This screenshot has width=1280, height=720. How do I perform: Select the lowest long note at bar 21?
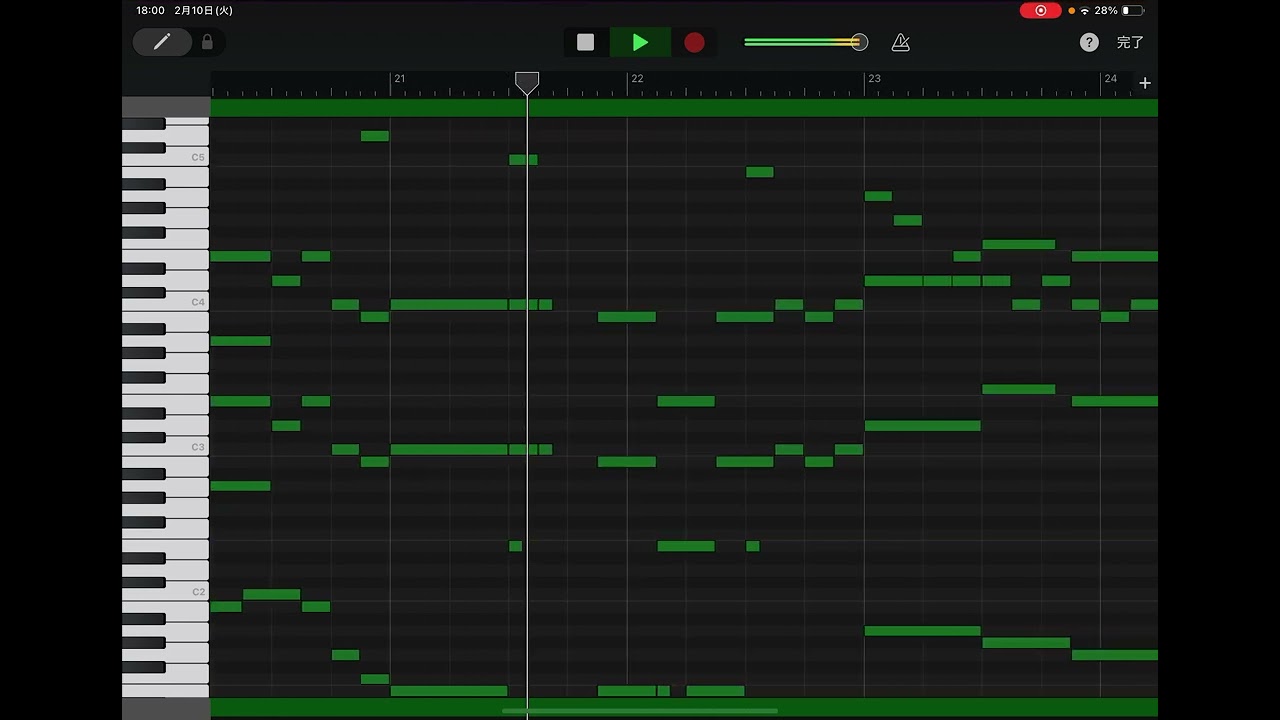(x=449, y=691)
